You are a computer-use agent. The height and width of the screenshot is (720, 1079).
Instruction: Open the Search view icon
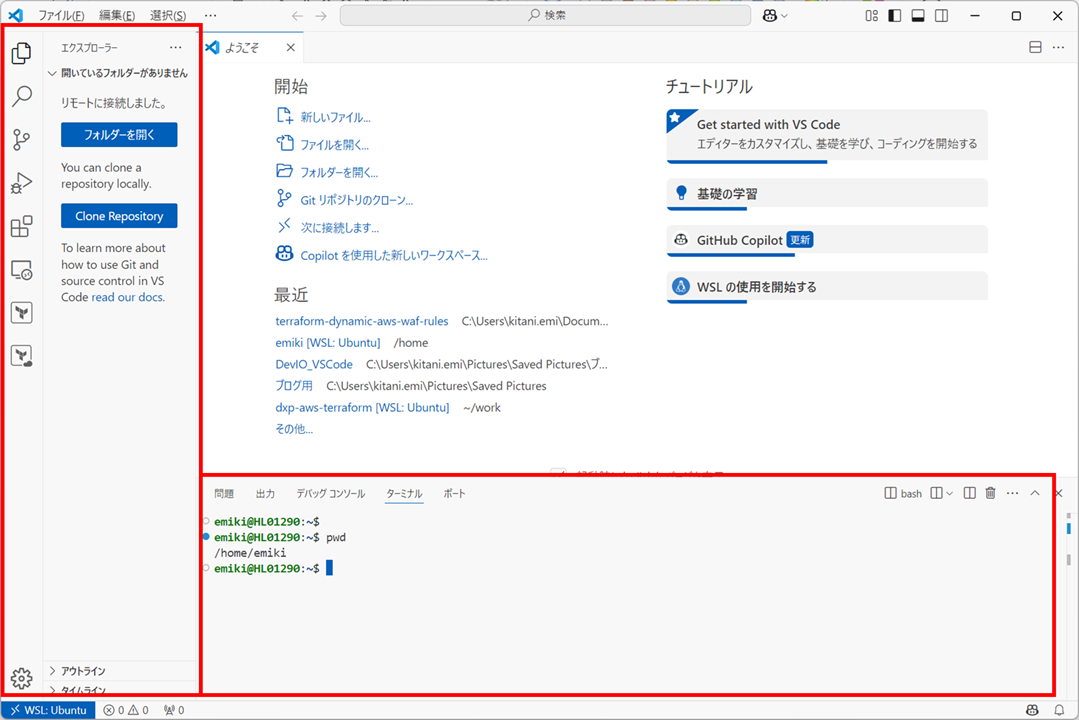point(21,96)
